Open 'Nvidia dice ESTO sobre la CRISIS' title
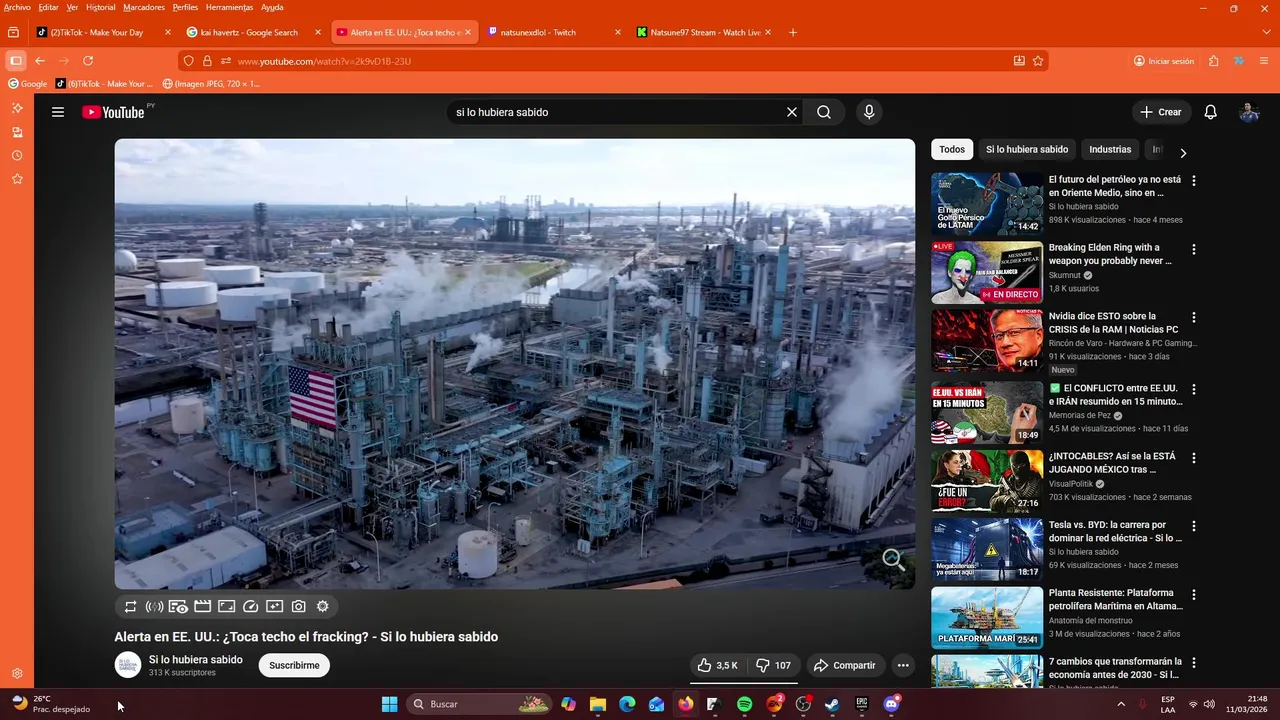 coord(1113,322)
